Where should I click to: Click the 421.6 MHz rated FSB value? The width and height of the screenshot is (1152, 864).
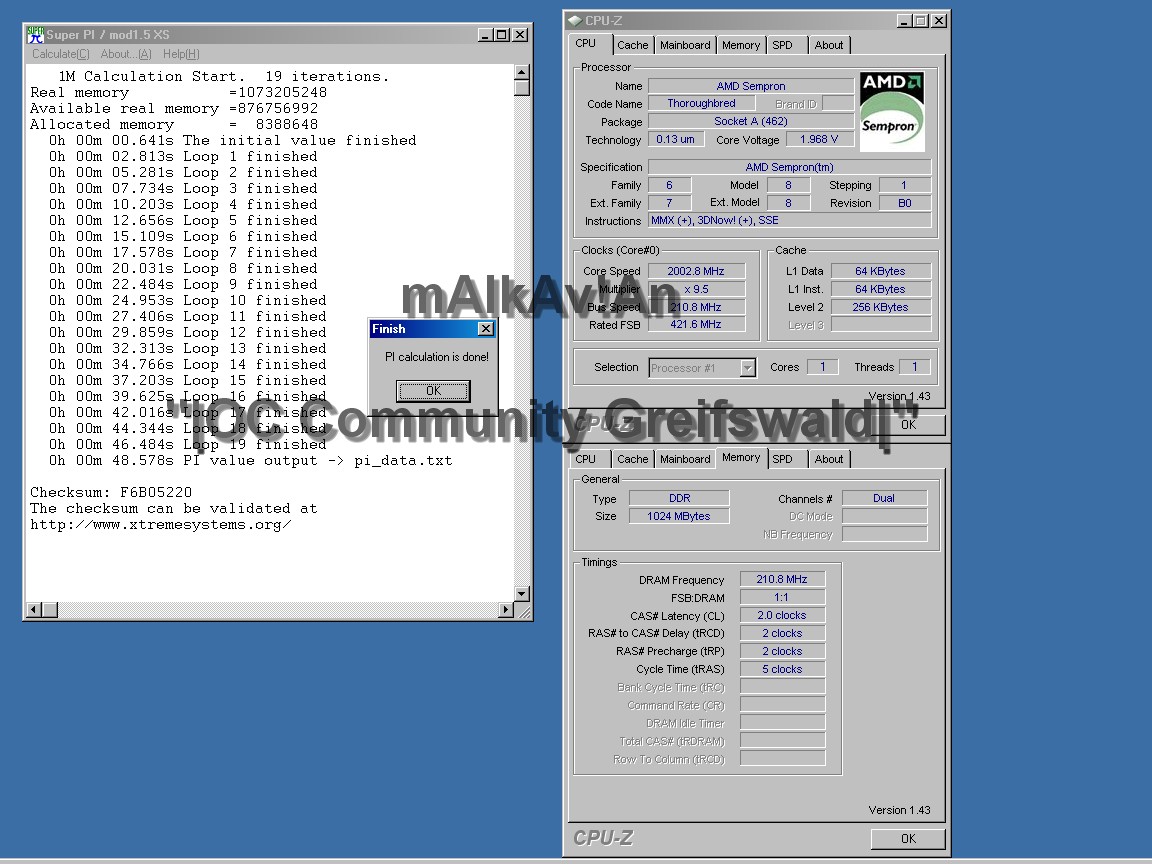[696, 324]
